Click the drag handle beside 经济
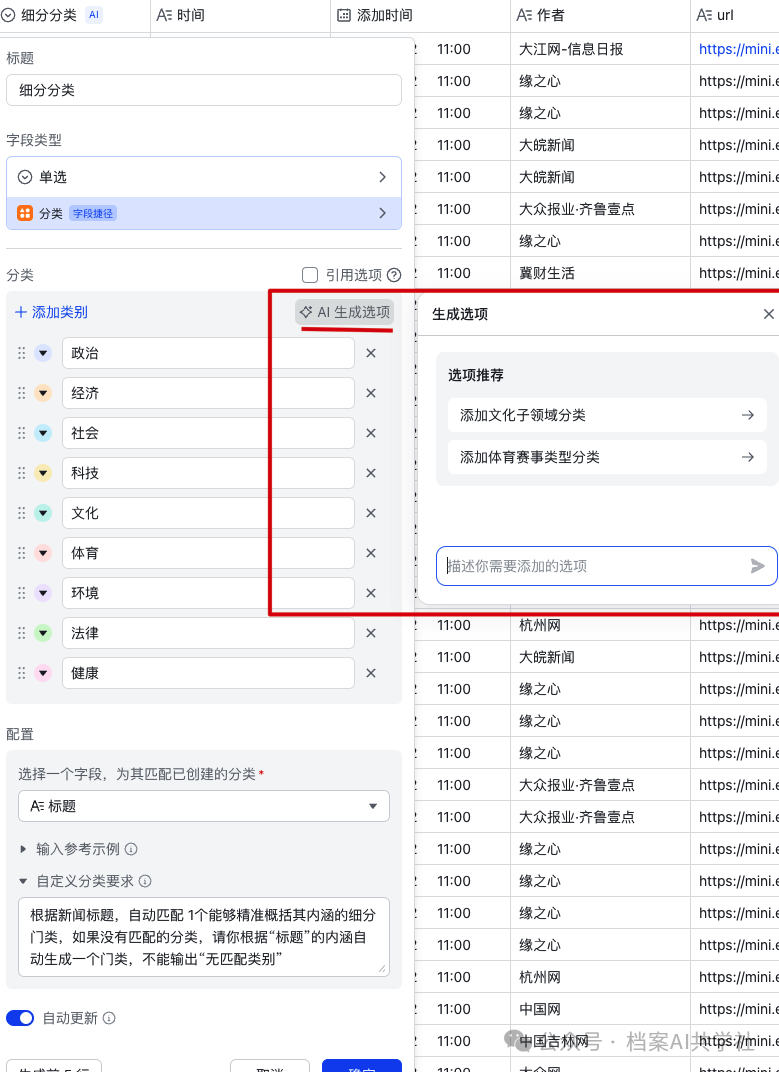 point(21,393)
